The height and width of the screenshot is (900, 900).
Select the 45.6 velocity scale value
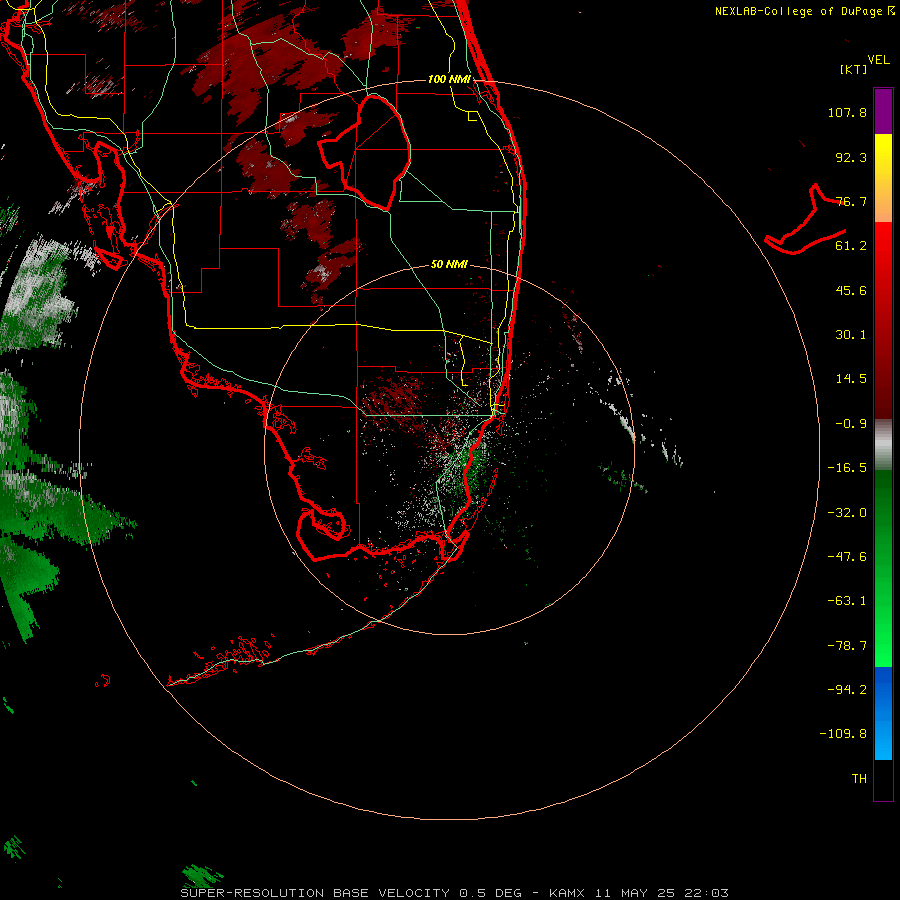(x=851, y=290)
